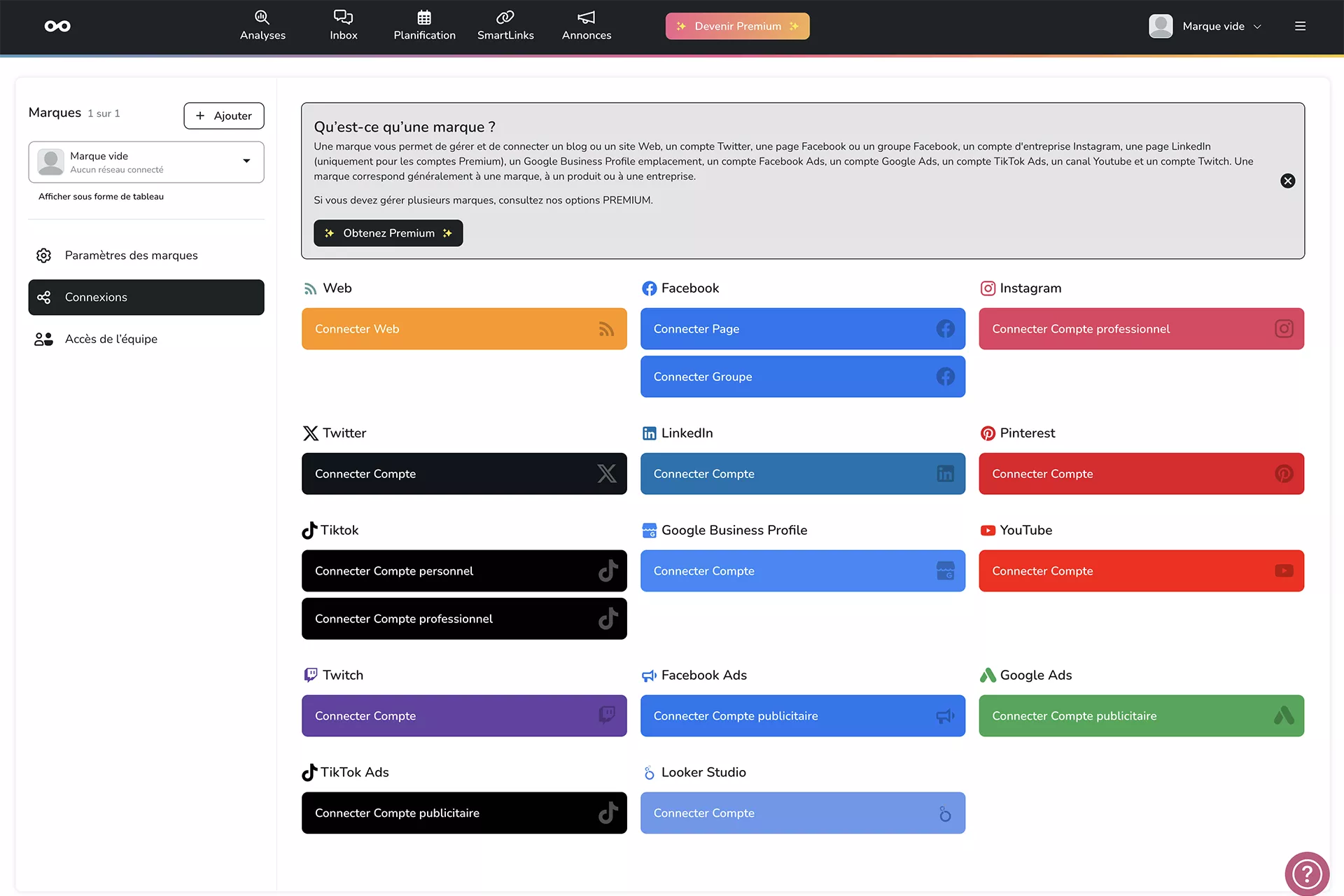The width and height of the screenshot is (1344, 896).
Task: Connect a LinkedIn account
Action: (802, 474)
